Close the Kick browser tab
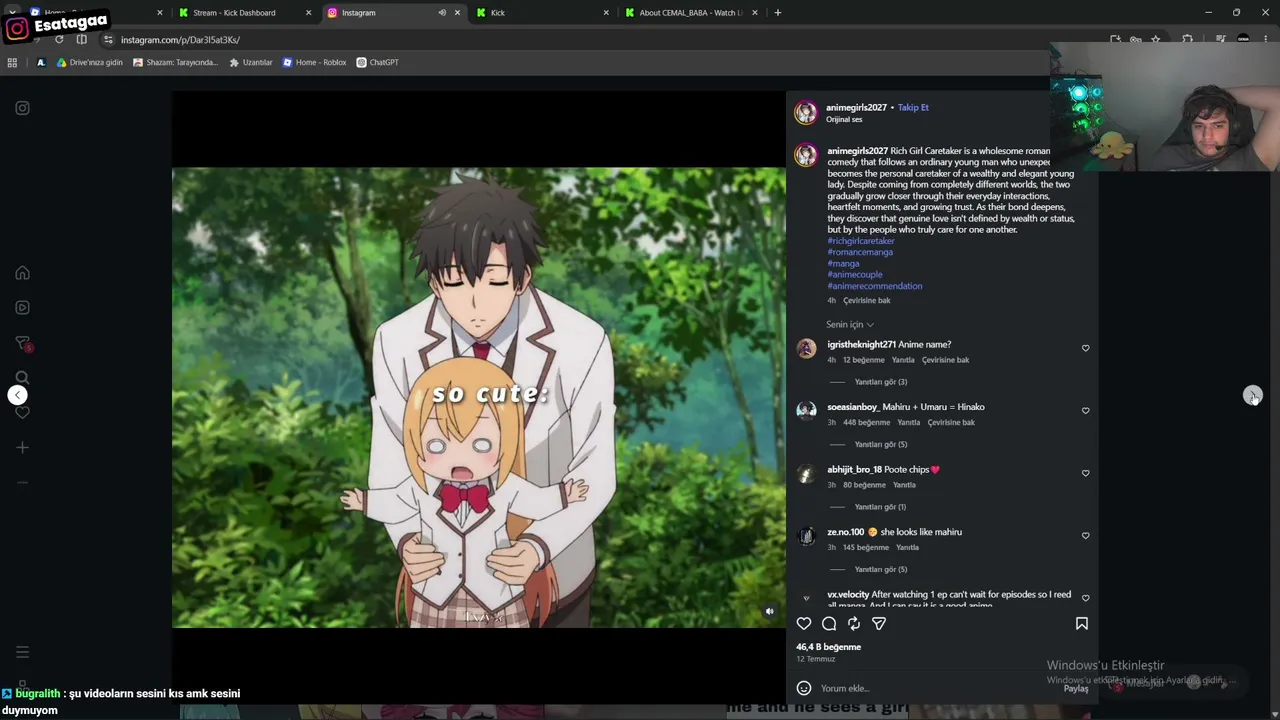 pyautogui.click(x=606, y=13)
